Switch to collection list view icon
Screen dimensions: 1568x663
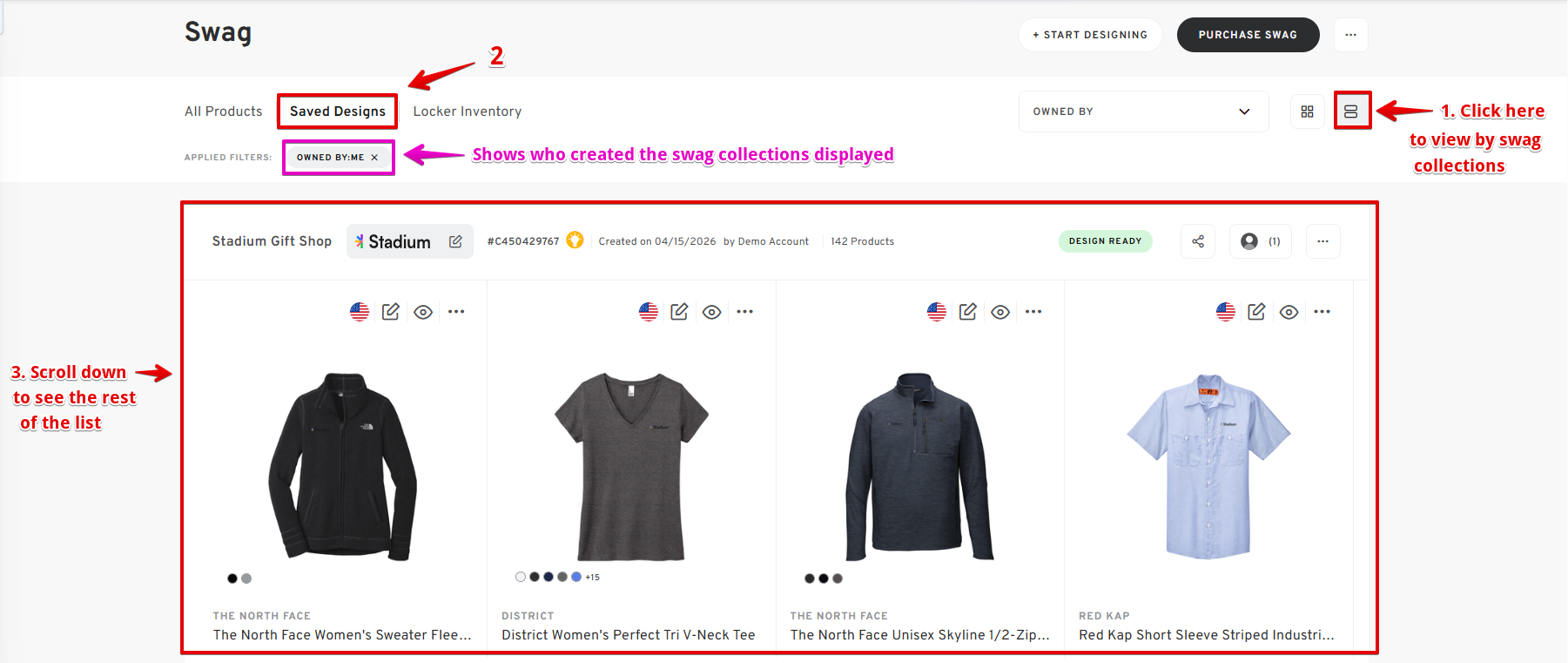coord(1351,112)
